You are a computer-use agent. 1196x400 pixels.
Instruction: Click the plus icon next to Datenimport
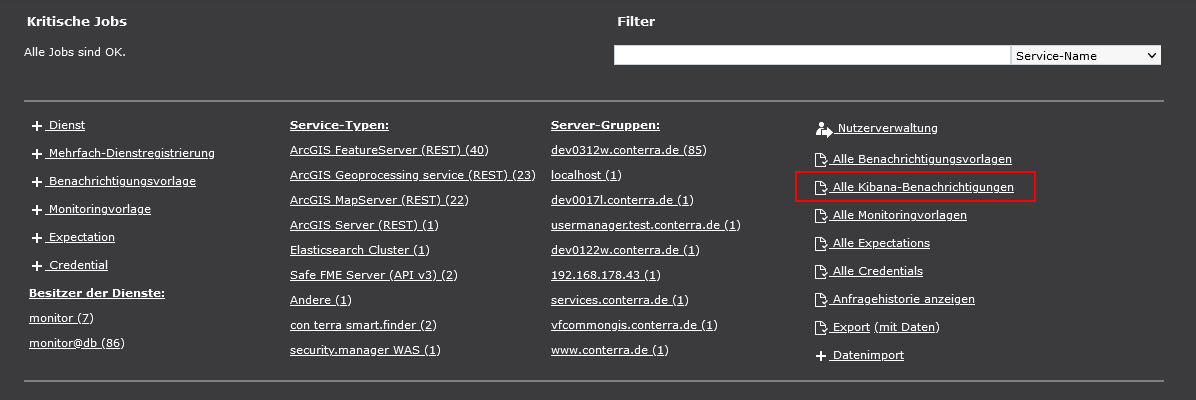[x=821, y=356]
